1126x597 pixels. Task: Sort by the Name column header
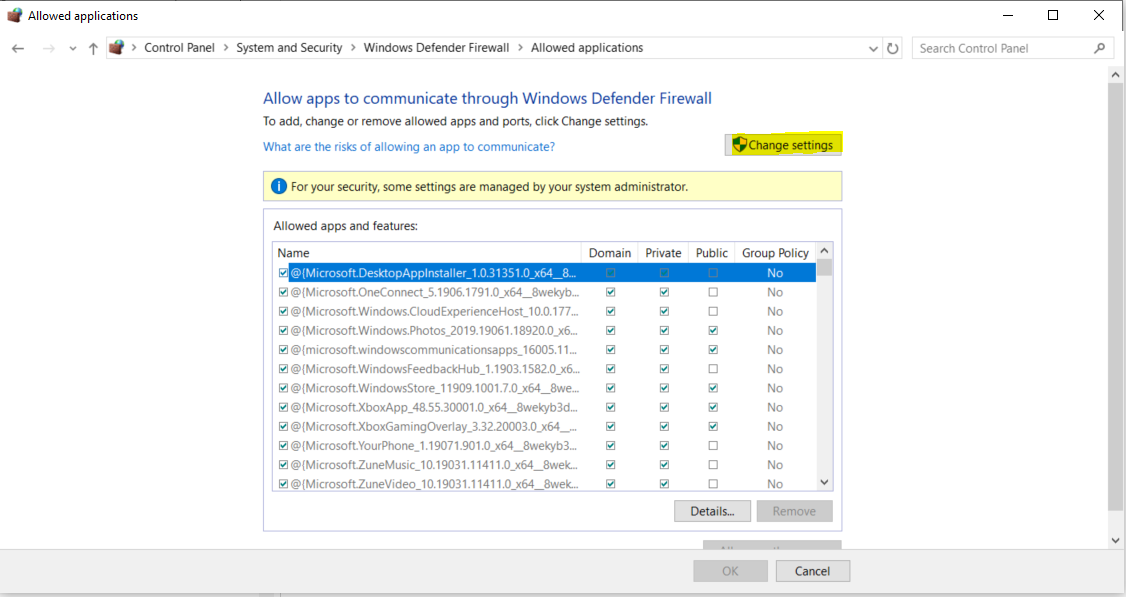point(427,253)
